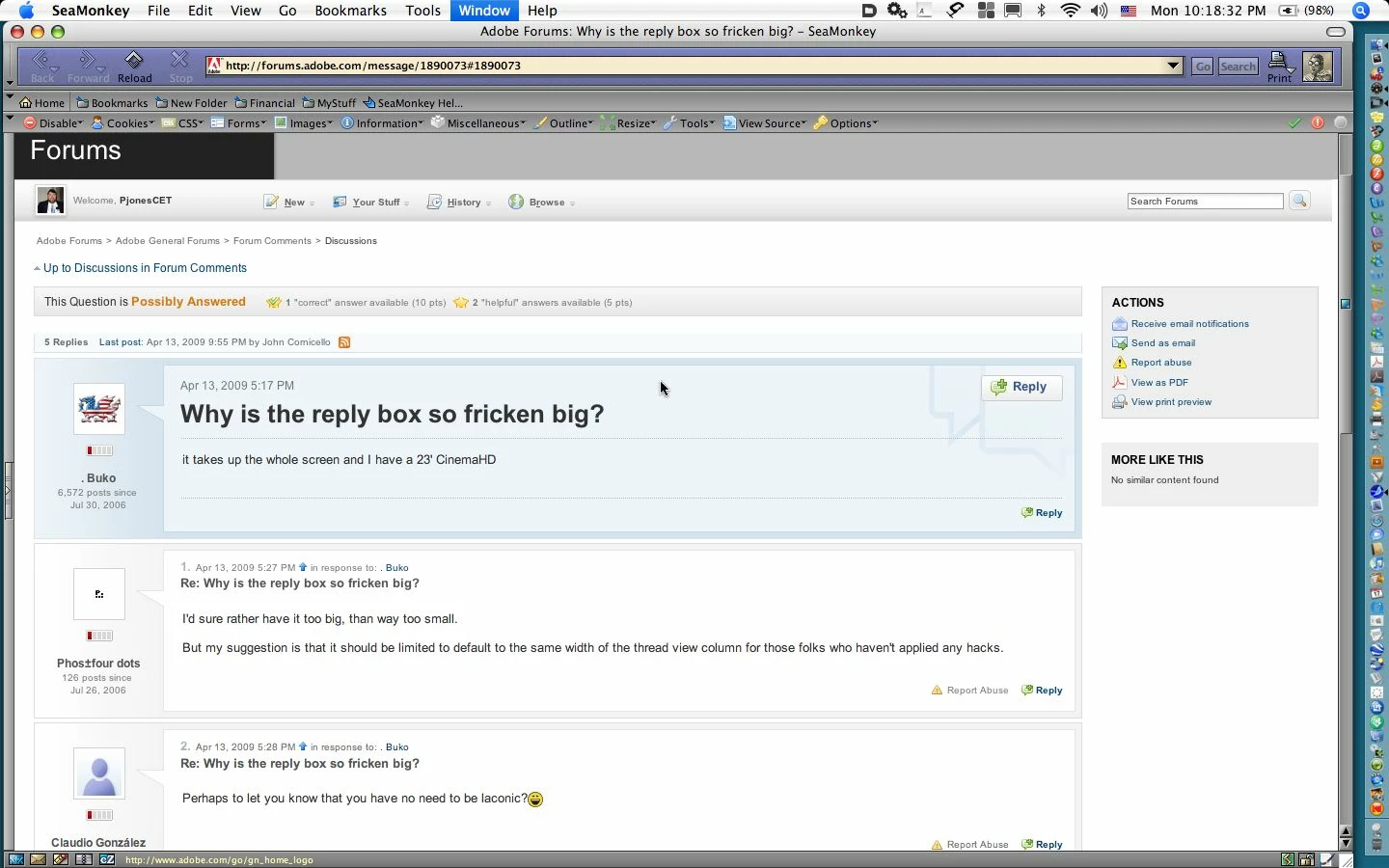
Task: Open the Bookmarks menu
Action: [x=351, y=11]
